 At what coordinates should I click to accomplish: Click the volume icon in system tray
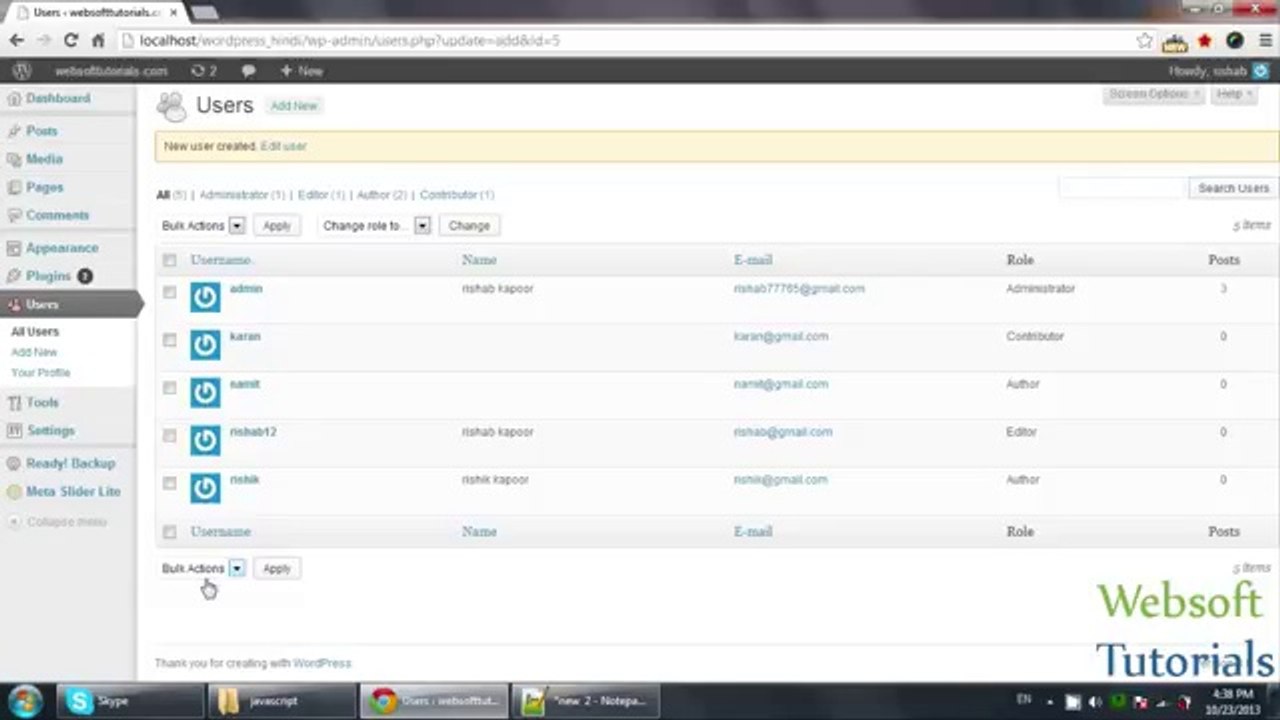click(x=1095, y=702)
